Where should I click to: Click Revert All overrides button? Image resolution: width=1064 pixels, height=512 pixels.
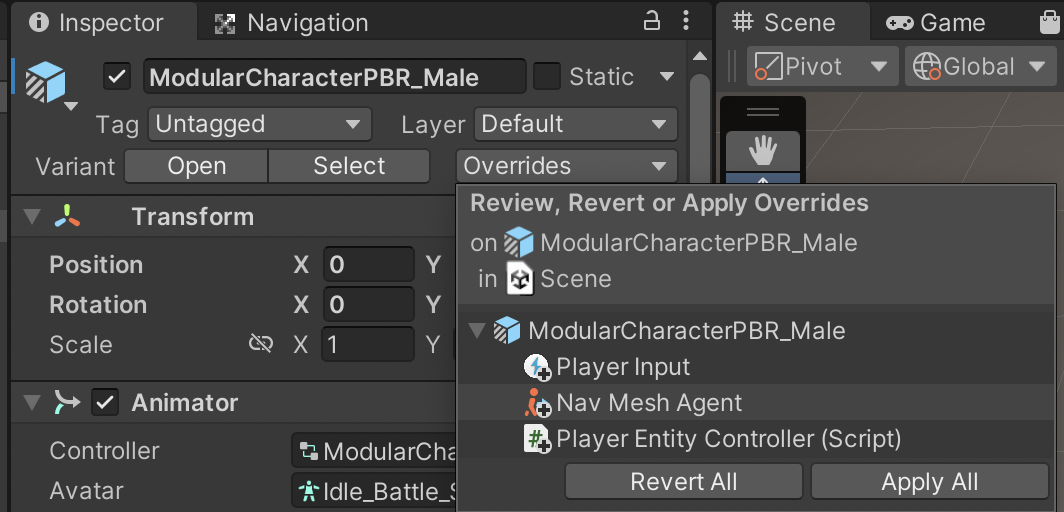[683, 481]
